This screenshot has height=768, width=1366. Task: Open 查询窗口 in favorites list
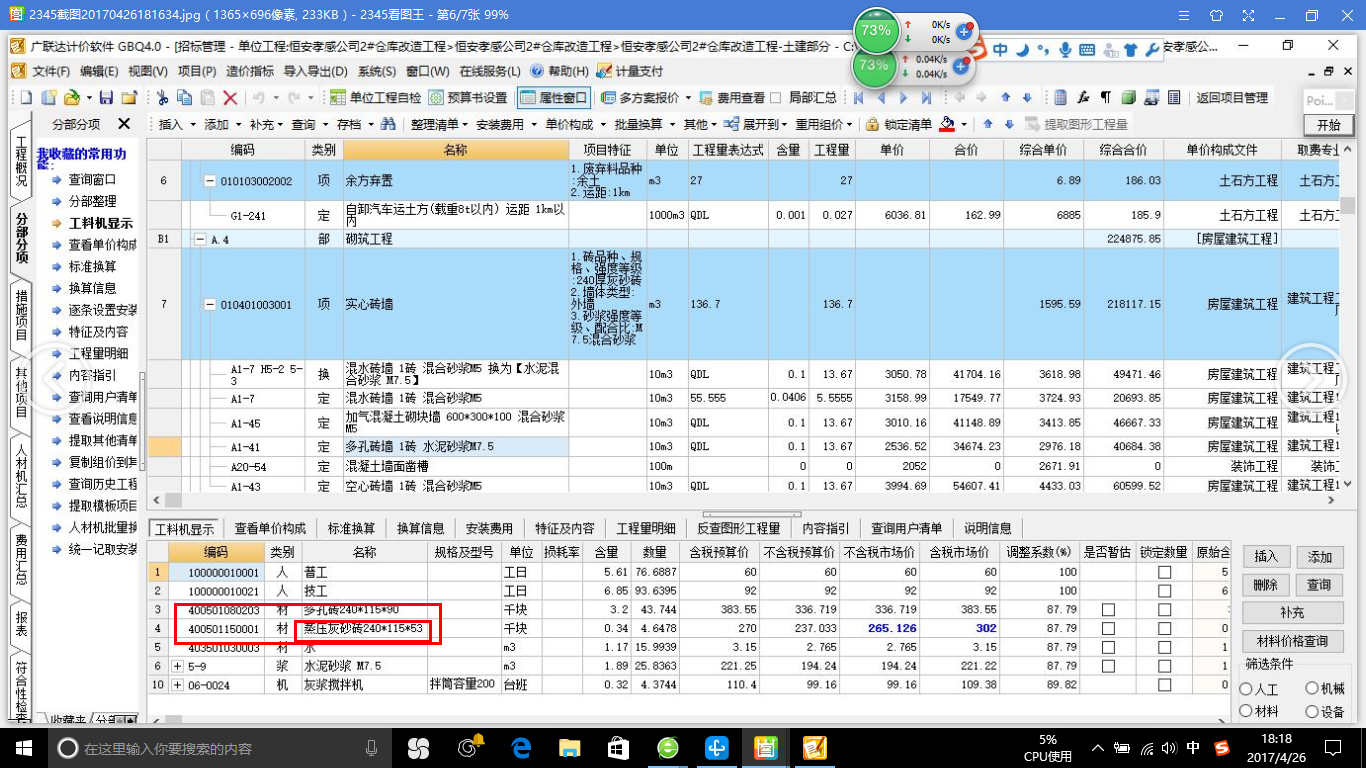point(92,180)
